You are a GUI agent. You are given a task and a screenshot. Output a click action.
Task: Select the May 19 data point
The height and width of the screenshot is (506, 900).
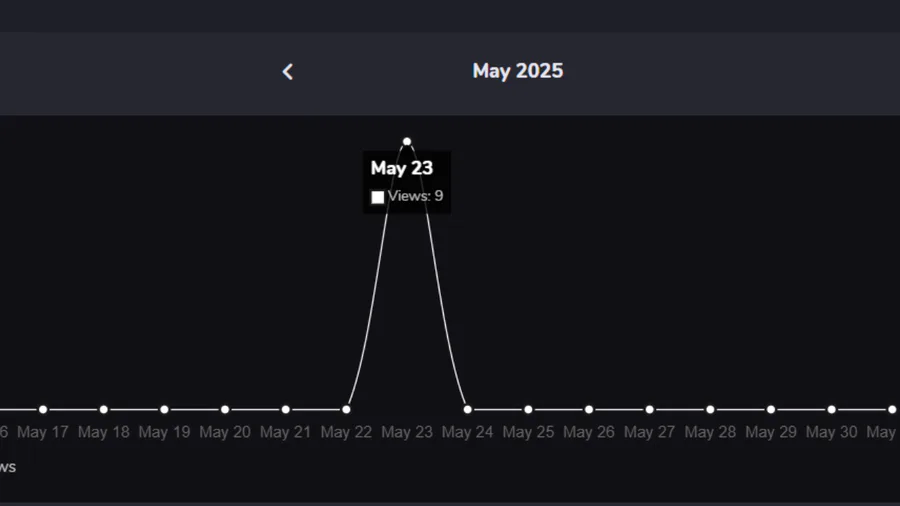coord(164,409)
